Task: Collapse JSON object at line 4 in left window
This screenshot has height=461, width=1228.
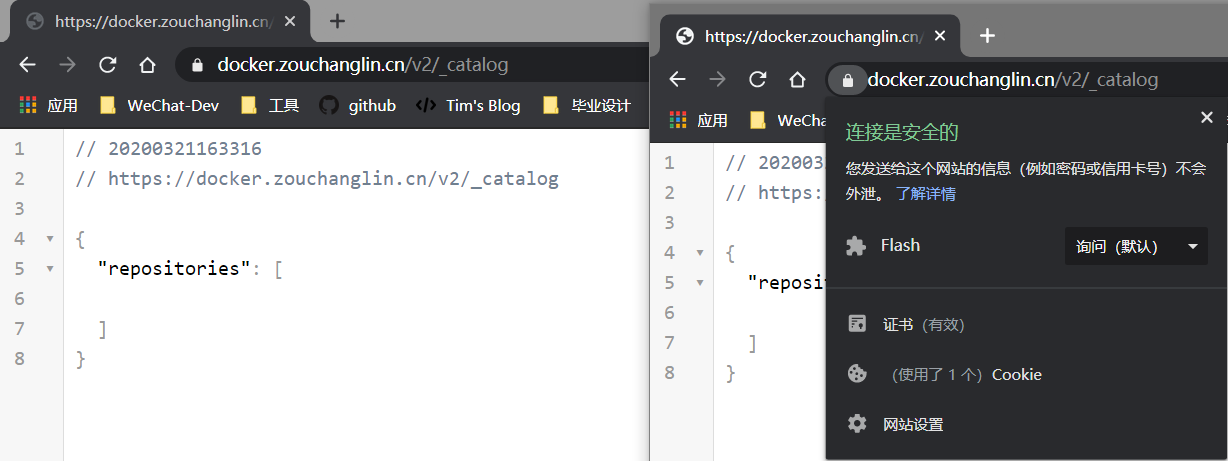Action: tap(49, 239)
